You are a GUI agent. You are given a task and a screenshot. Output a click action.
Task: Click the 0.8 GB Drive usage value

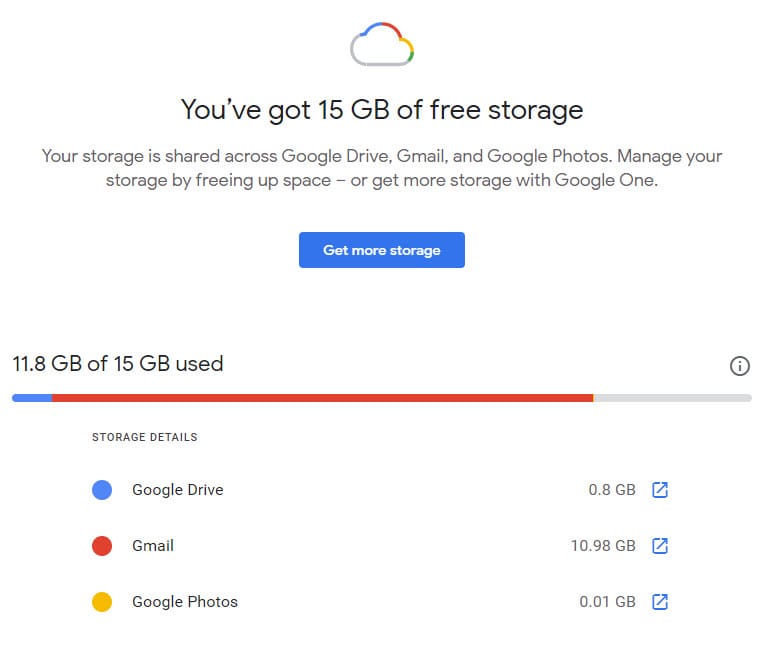[x=612, y=490]
